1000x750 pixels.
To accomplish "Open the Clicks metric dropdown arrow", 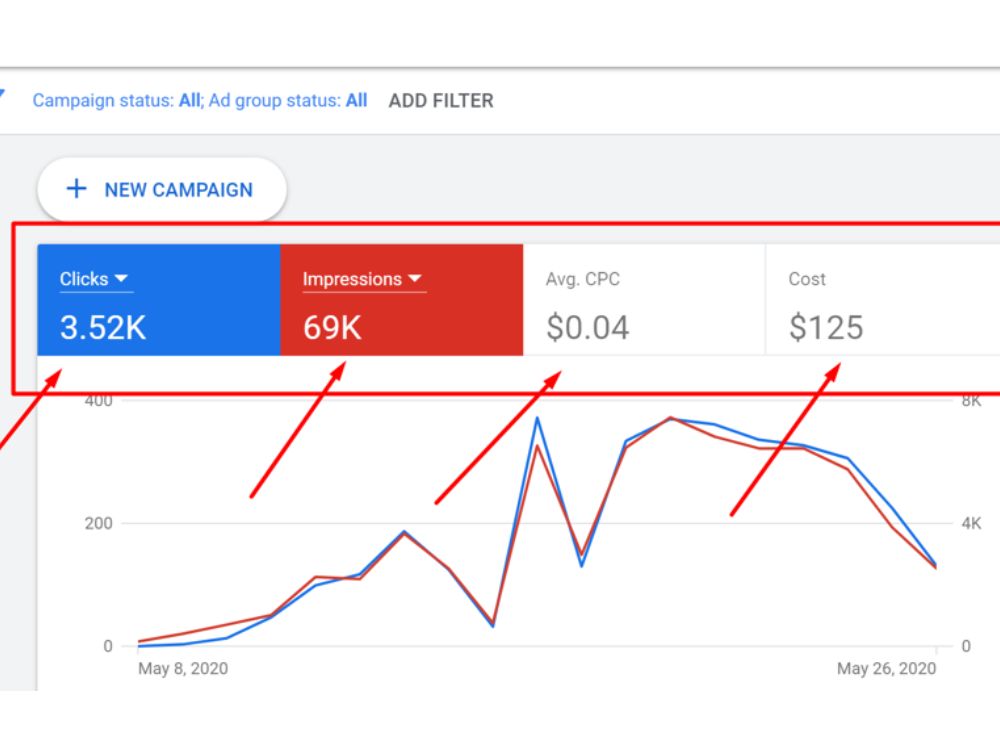I will [x=121, y=278].
